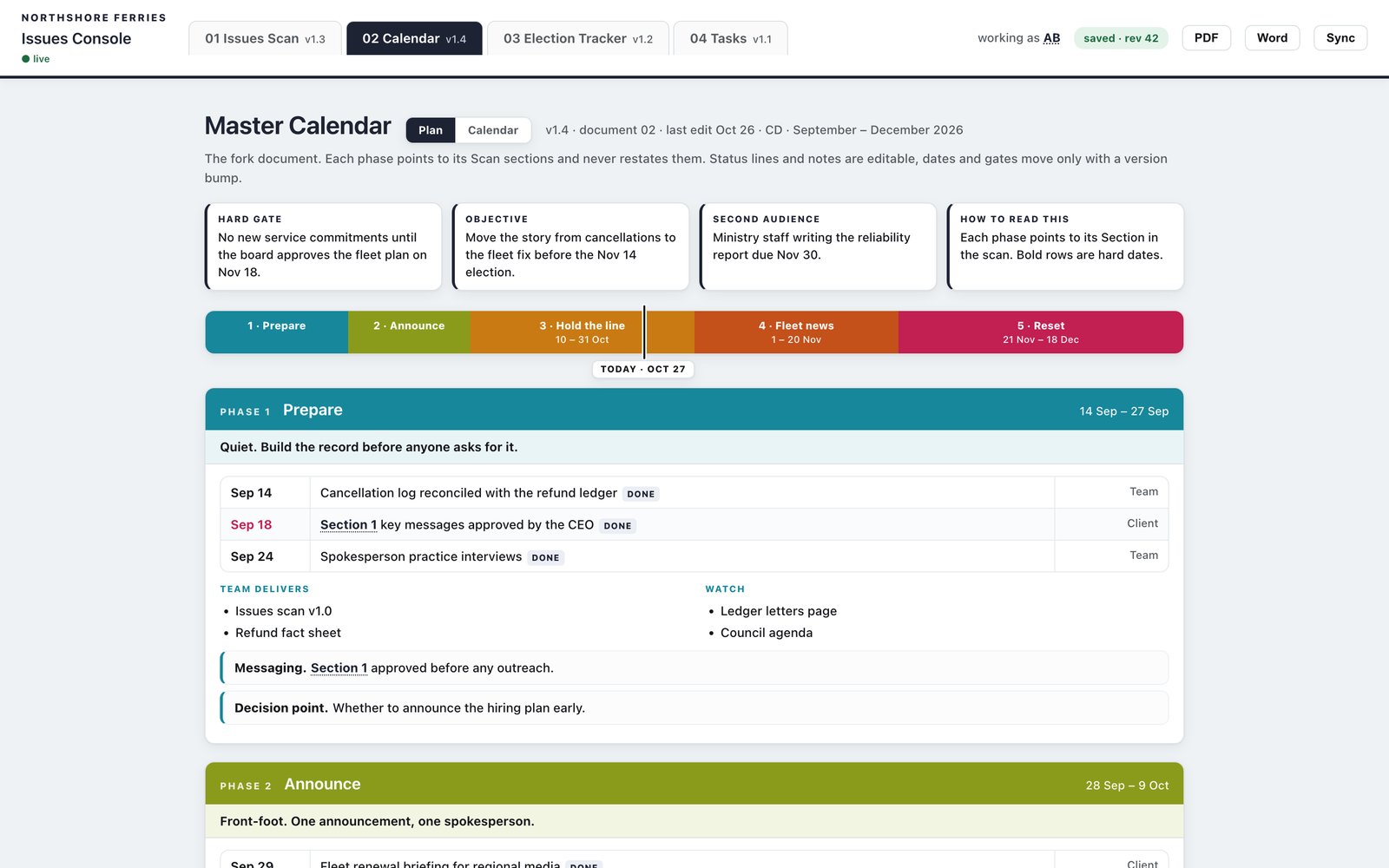This screenshot has width=1389, height=868.
Task: Toggle to Calendar view
Action: click(x=493, y=130)
